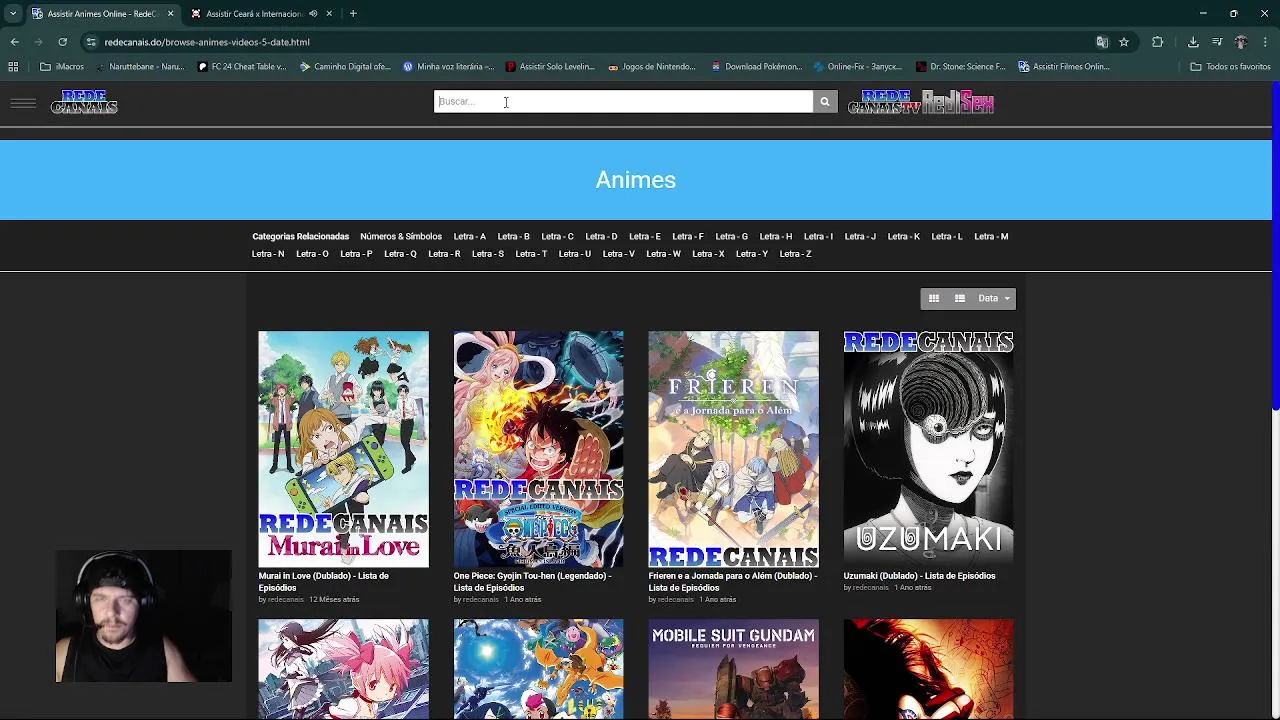Open Todos os favoritos folder

point(1230,67)
